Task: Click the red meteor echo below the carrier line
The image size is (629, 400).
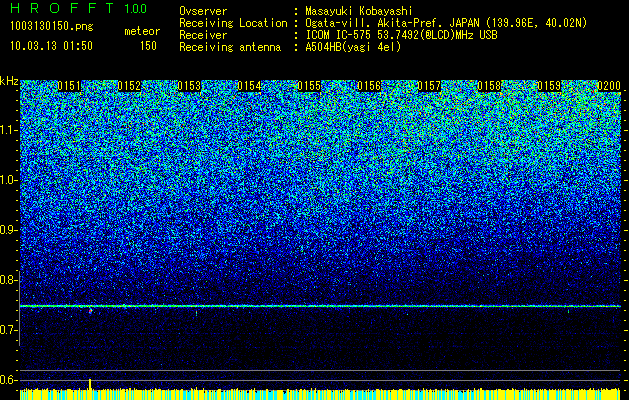Action: click(90, 311)
